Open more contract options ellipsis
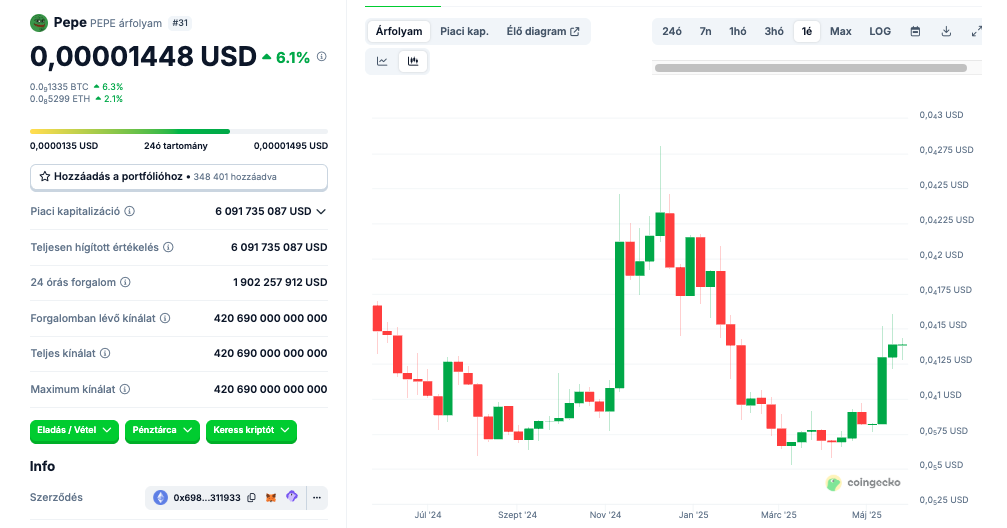This screenshot has width=1007, height=528. (x=317, y=497)
